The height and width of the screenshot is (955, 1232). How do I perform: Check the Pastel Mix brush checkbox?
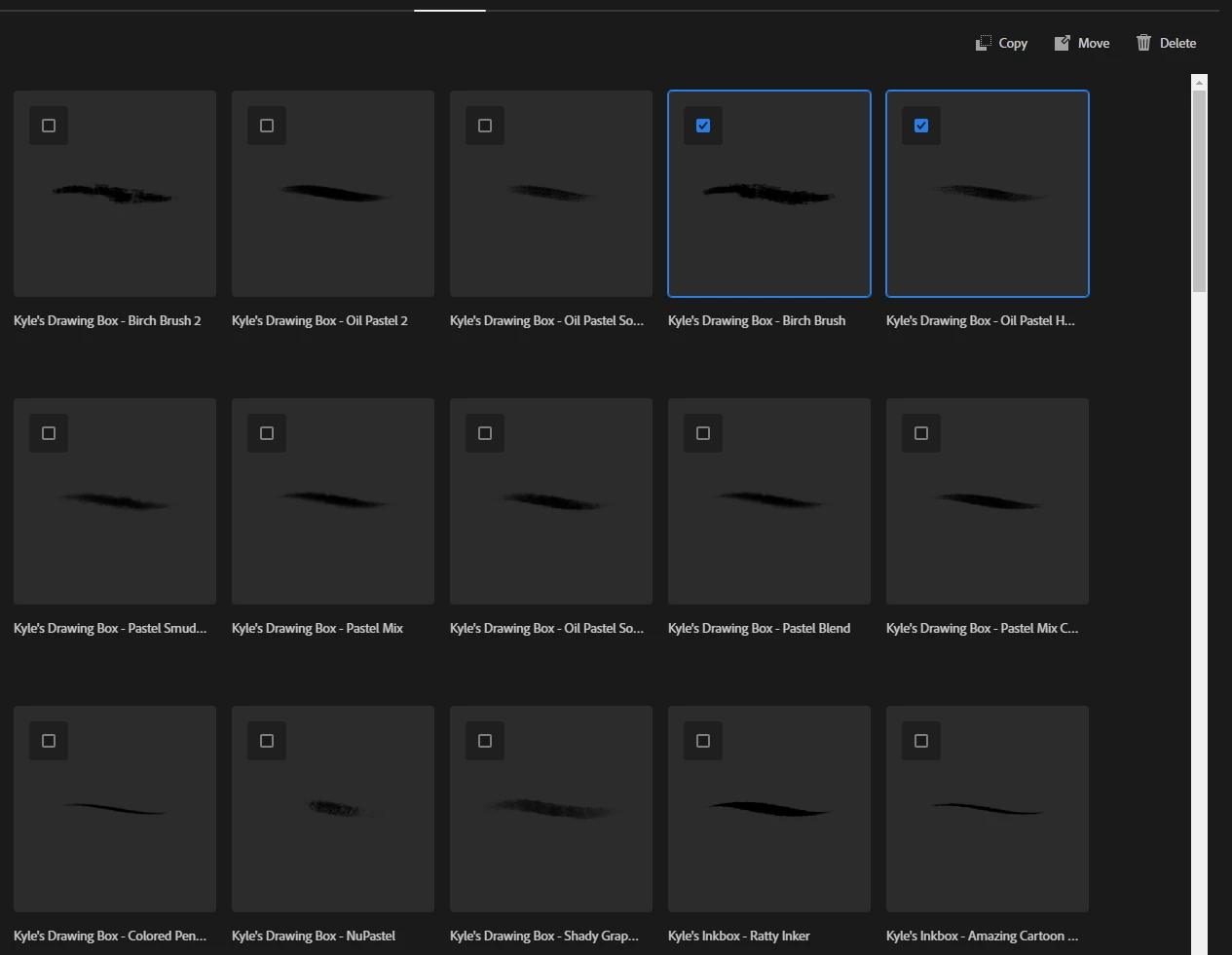267,433
